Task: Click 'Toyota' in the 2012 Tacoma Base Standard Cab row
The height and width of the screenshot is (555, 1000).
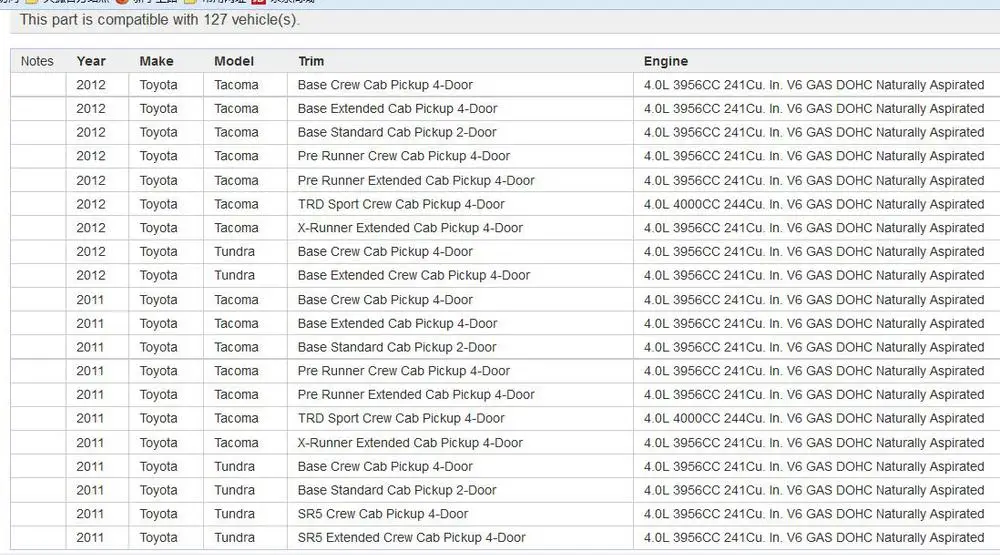Action: coord(158,132)
